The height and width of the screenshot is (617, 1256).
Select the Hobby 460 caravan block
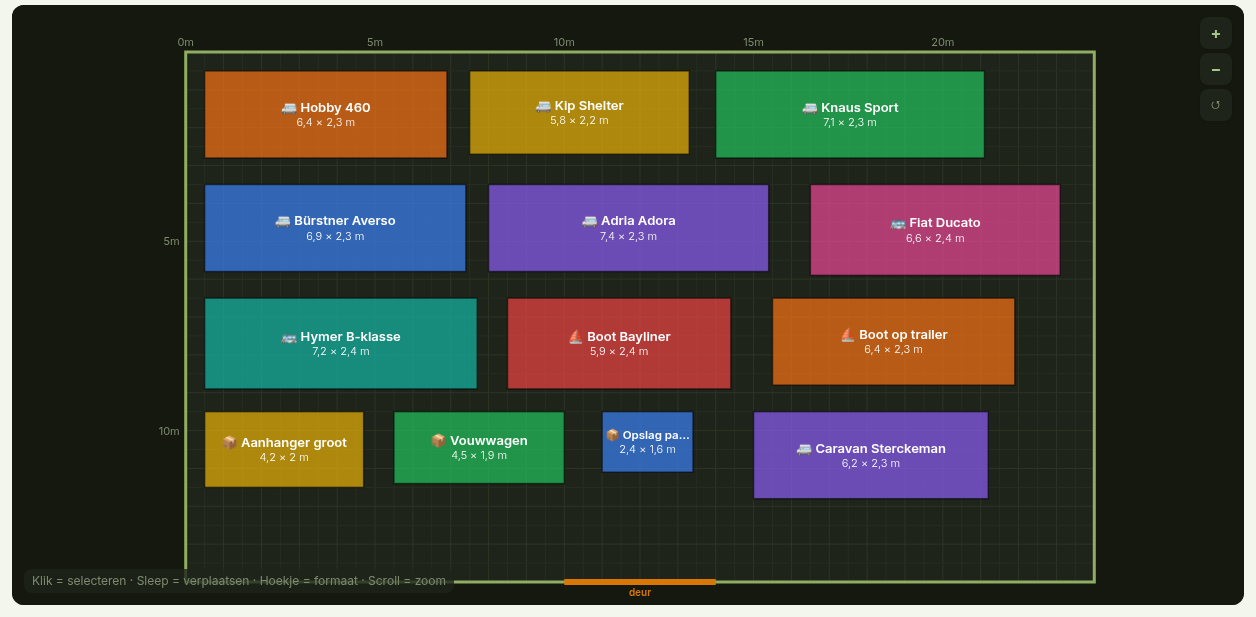click(326, 114)
